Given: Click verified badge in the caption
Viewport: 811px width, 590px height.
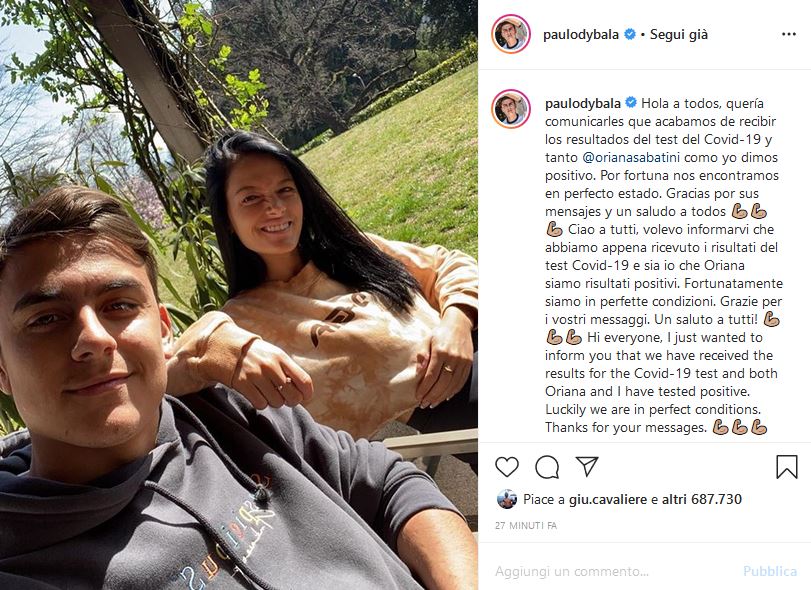Looking at the screenshot, I should (631, 103).
